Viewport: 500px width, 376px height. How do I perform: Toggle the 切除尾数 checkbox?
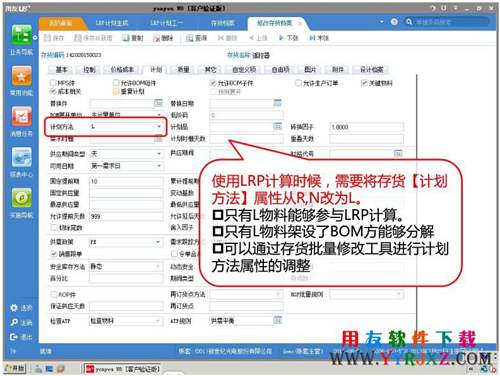pyautogui.click(x=53, y=228)
